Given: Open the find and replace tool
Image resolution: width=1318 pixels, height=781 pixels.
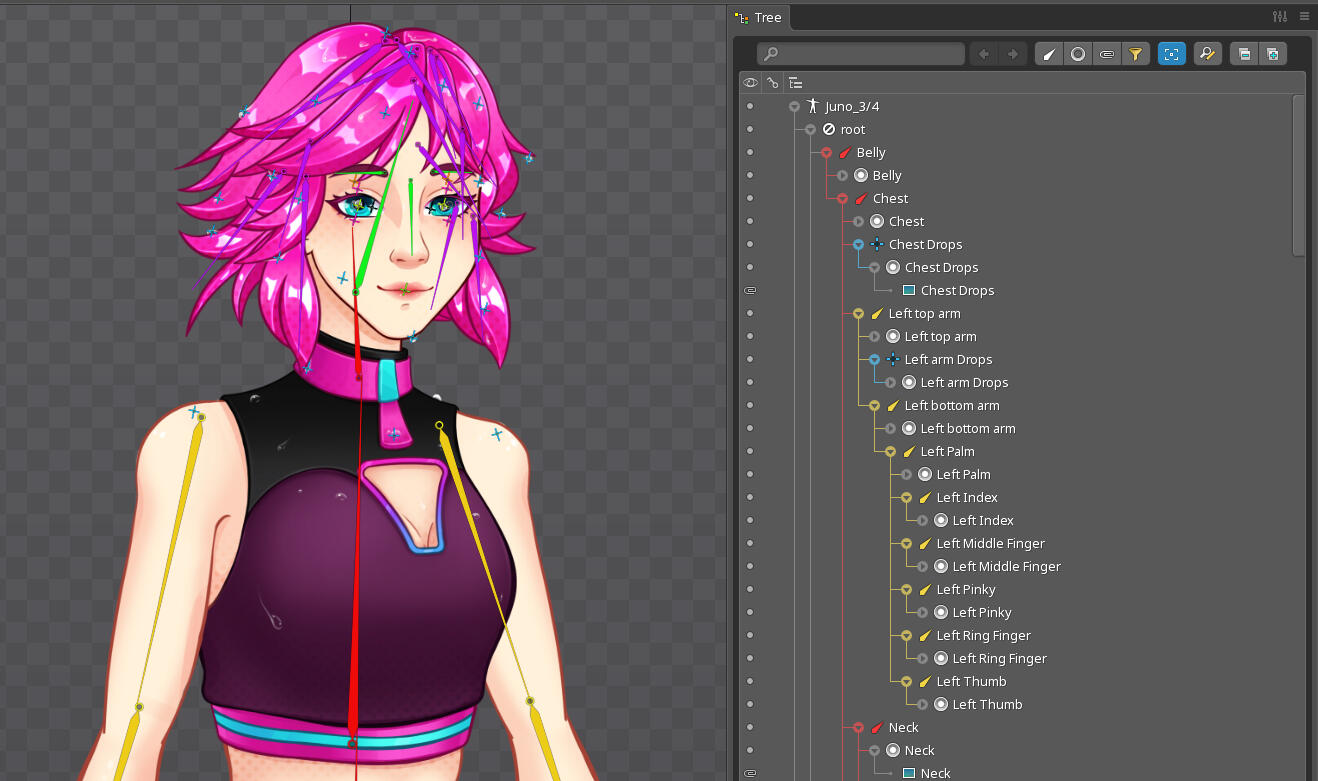Looking at the screenshot, I should (x=1208, y=54).
